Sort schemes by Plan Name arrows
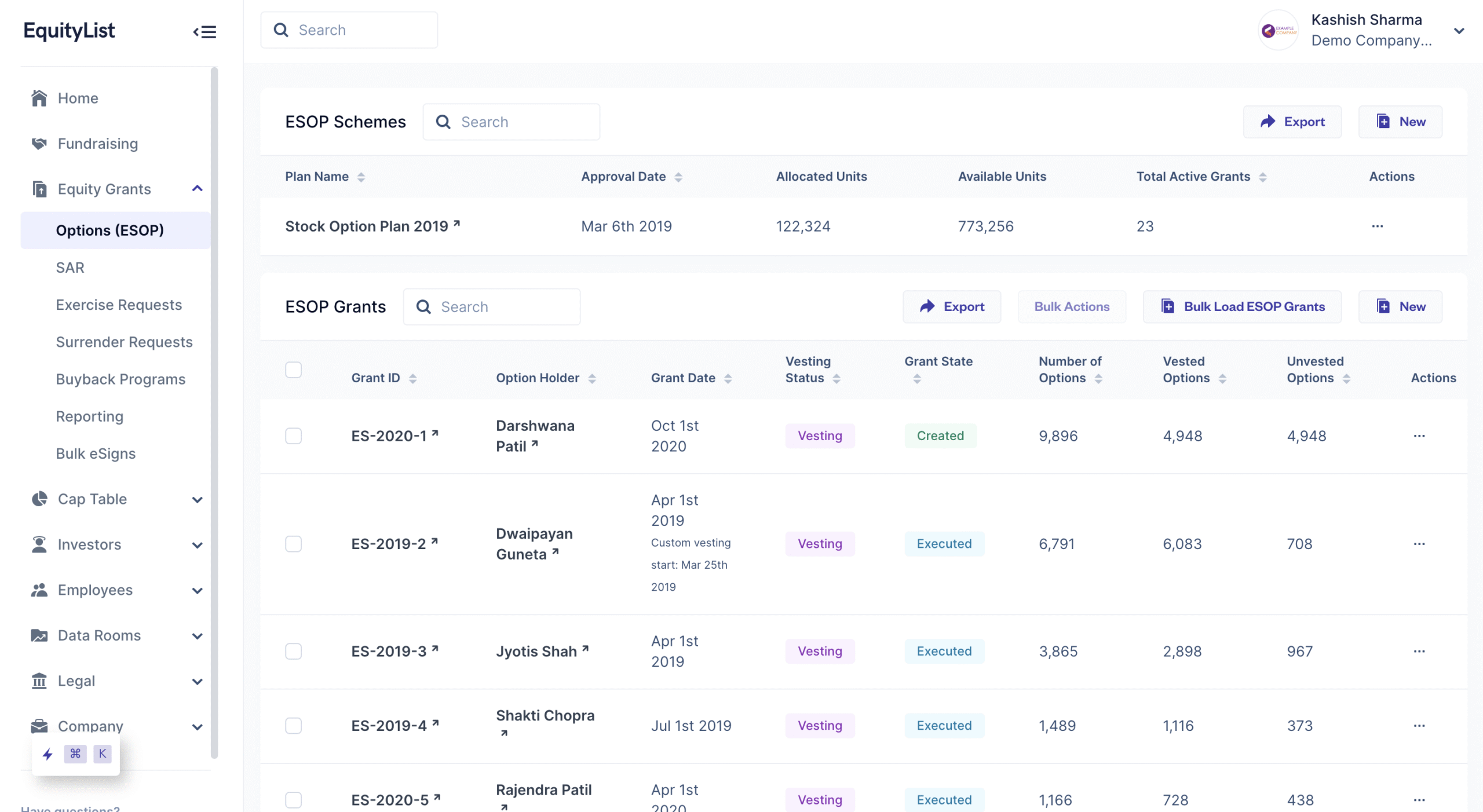This screenshot has width=1483, height=812. tap(361, 177)
